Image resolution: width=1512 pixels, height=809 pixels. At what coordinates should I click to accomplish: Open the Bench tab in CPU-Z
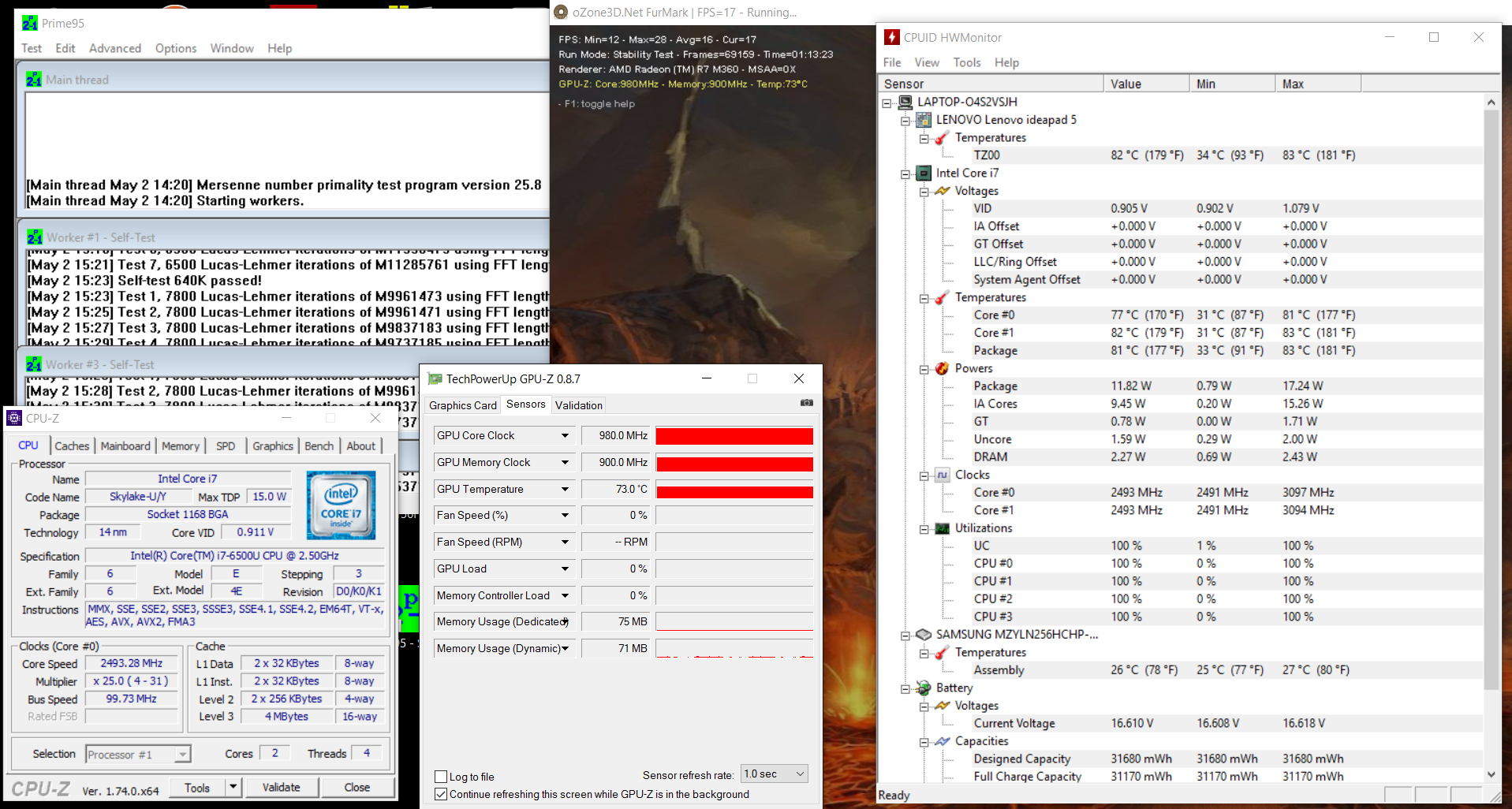point(319,446)
